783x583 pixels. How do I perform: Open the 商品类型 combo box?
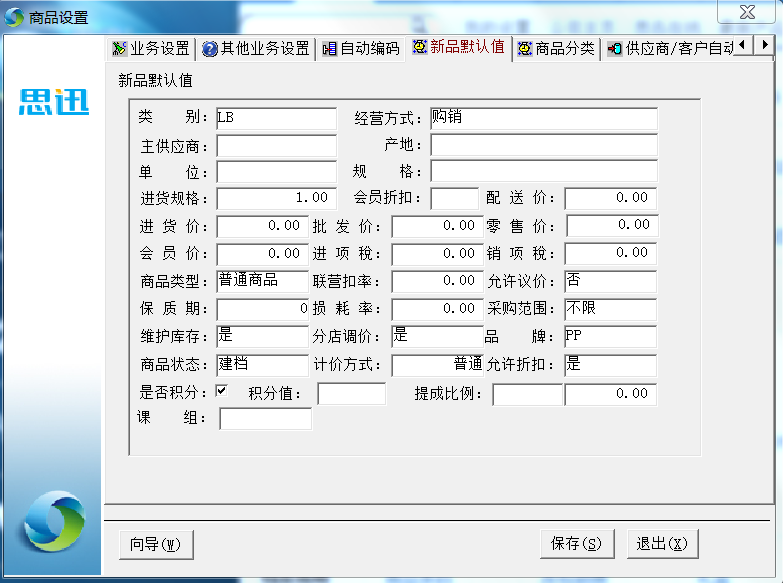(262, 282)
